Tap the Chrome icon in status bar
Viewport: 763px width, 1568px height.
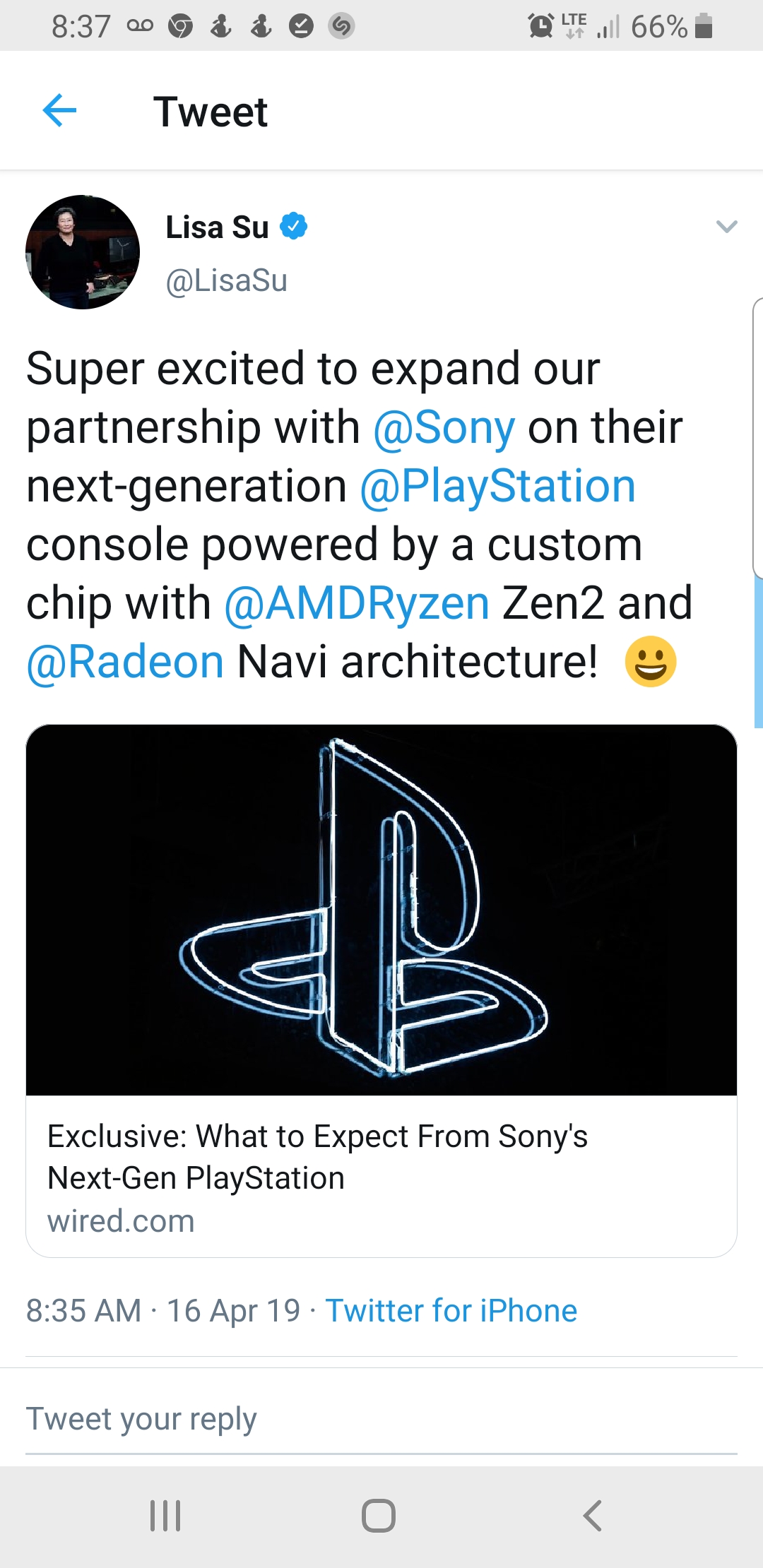click(181, 26)
